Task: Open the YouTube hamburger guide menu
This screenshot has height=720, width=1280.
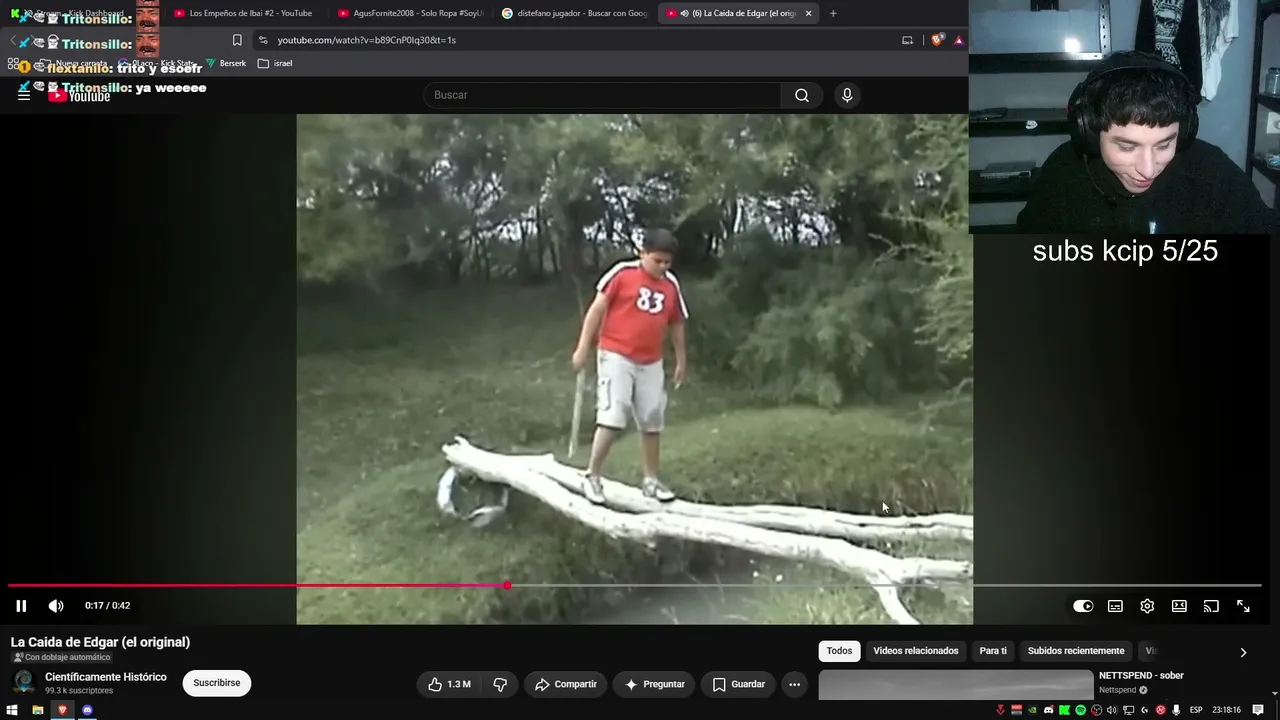Action: 24,95
